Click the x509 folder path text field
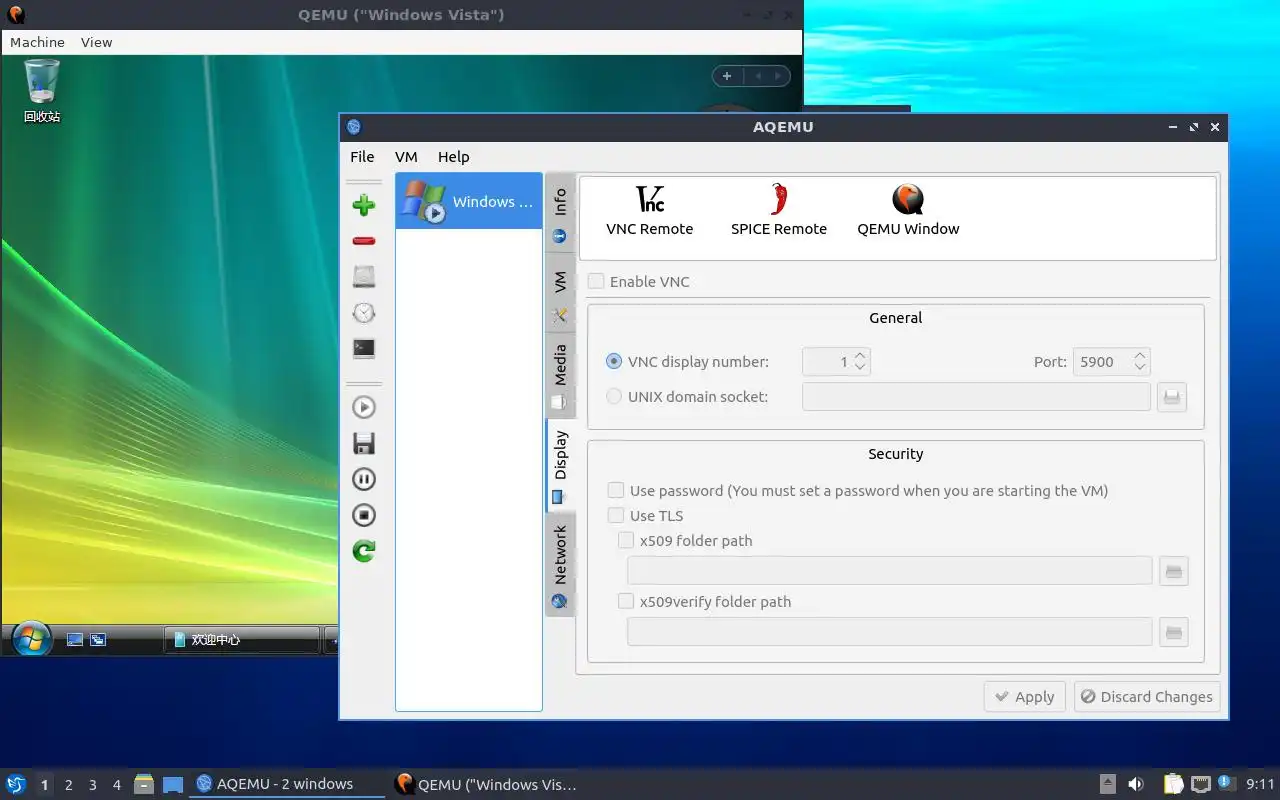Image resolution: width=1280 pixels, height=800 pixels. pos(889,571)
